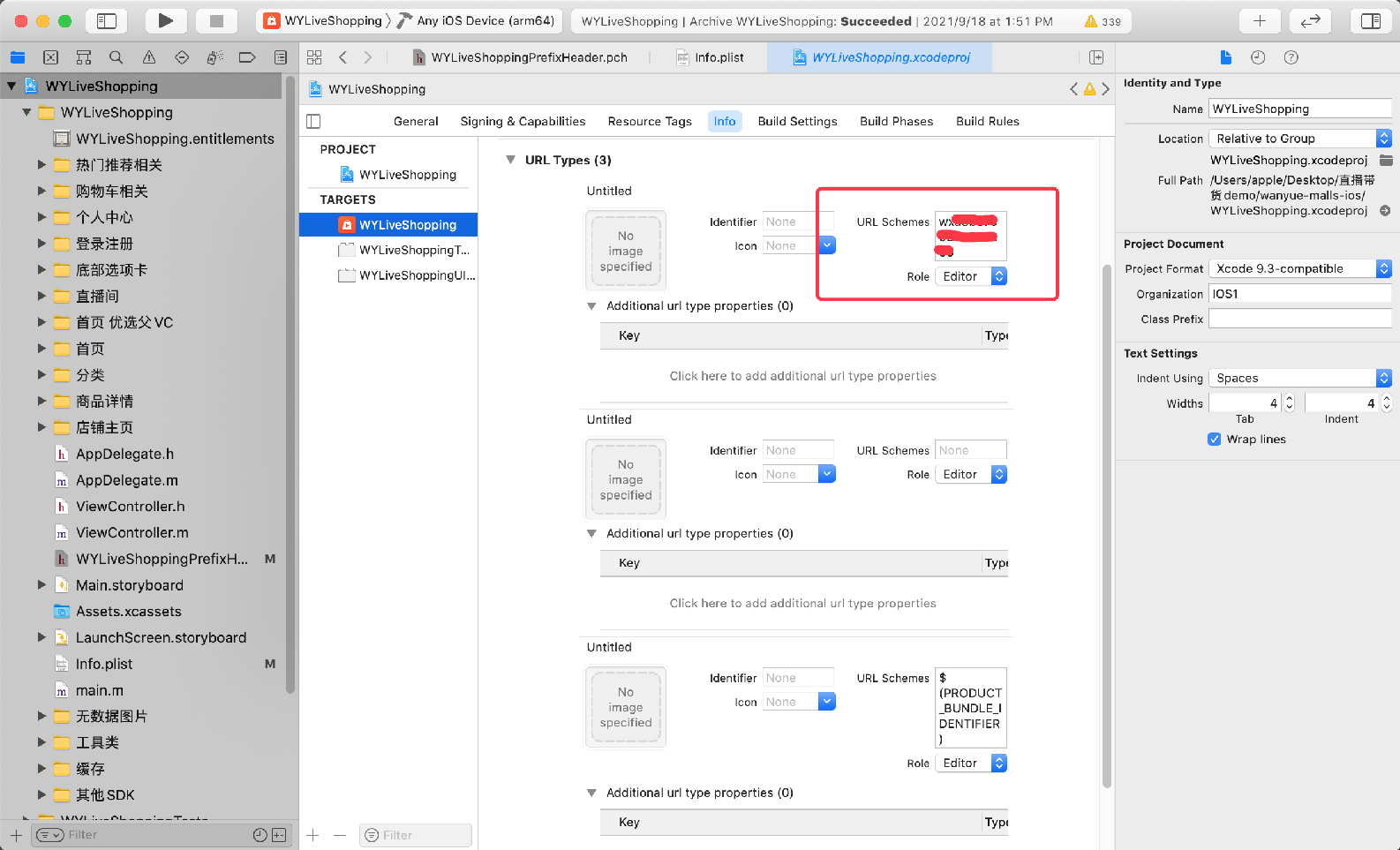
Task: Click the Class Prefix field
Action: click(1299, 319)
